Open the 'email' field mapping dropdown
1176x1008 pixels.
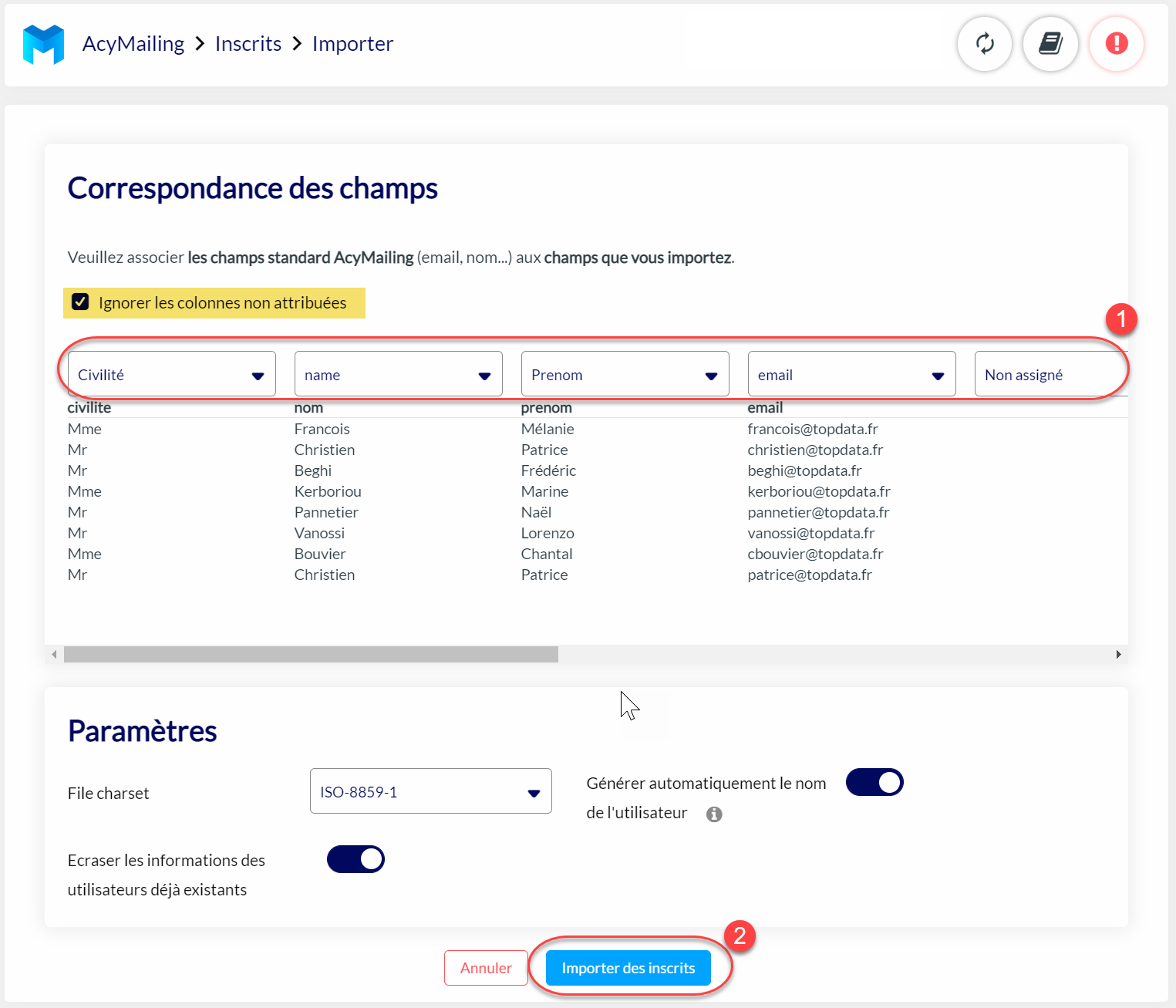851,374
